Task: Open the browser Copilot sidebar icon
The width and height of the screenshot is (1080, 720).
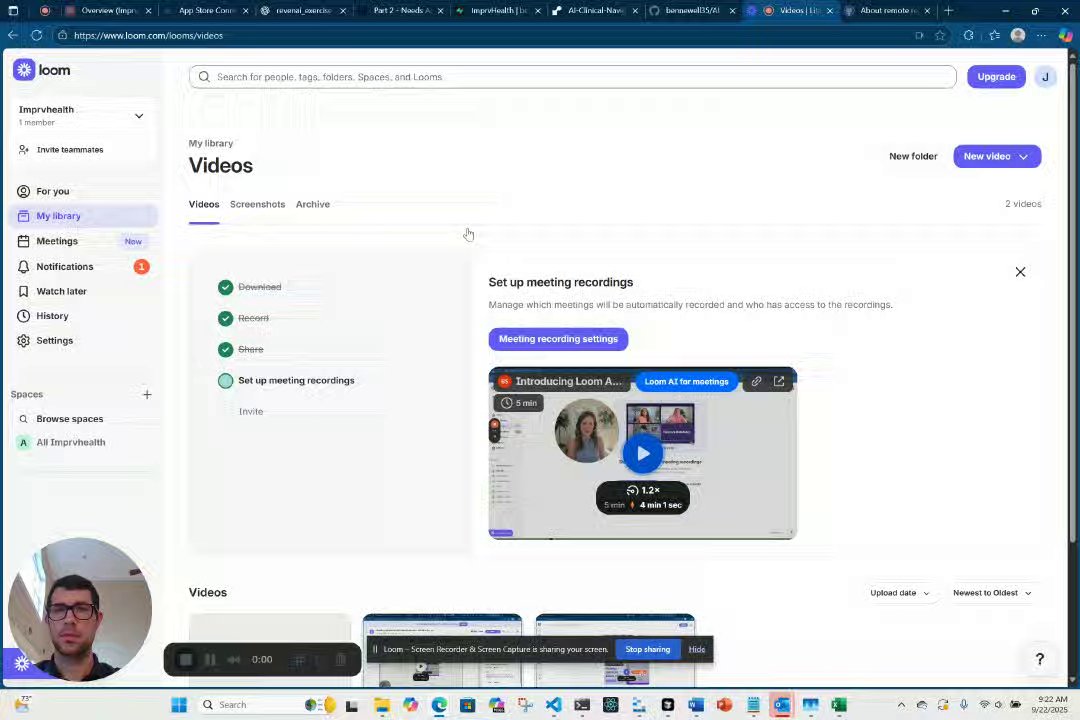Action: point(1065,35)
